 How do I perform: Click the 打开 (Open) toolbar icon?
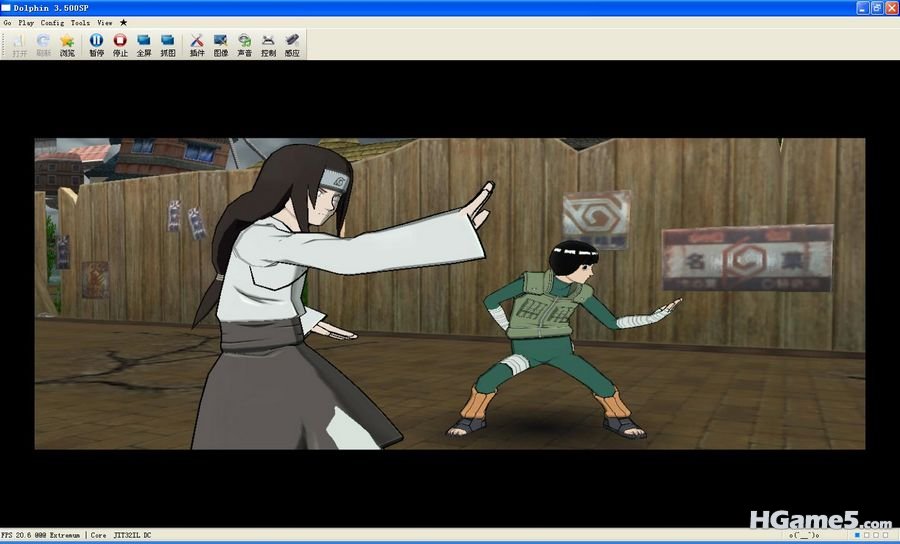pyautogui.click(x=20, y=45)
